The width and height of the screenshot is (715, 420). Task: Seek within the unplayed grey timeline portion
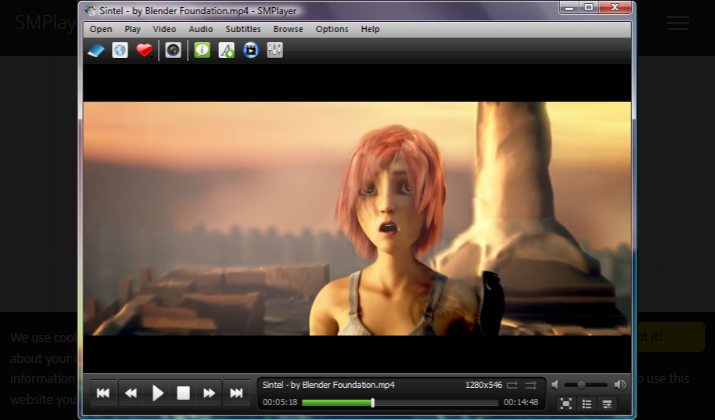[x=436, y=403]
